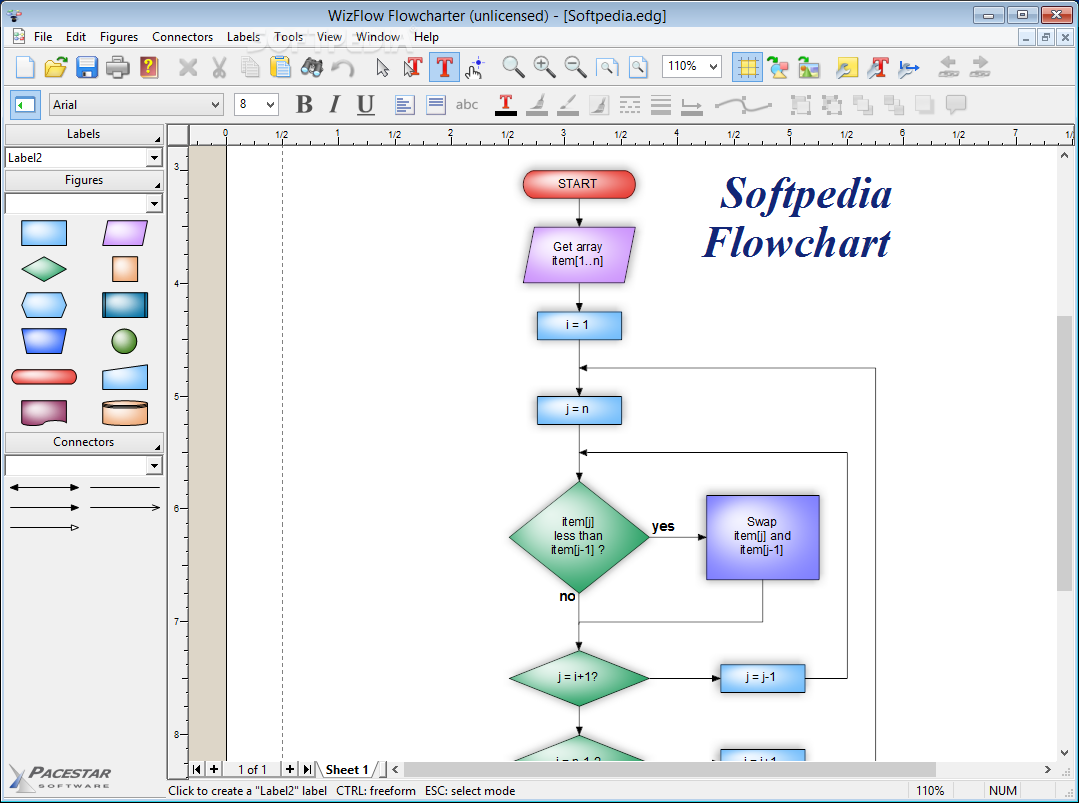Screen dimensions: 1079x803
Task: Click the plain magnifier zoom tool
Action: click(x=513, y=67)
